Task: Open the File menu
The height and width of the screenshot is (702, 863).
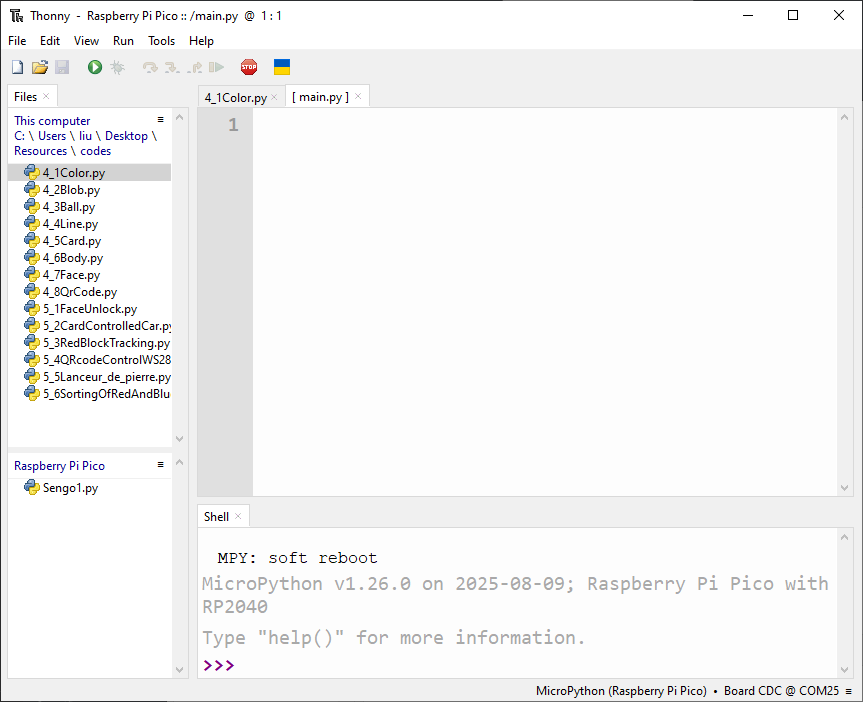Action: pyautogui.click(x=17, y=41)
